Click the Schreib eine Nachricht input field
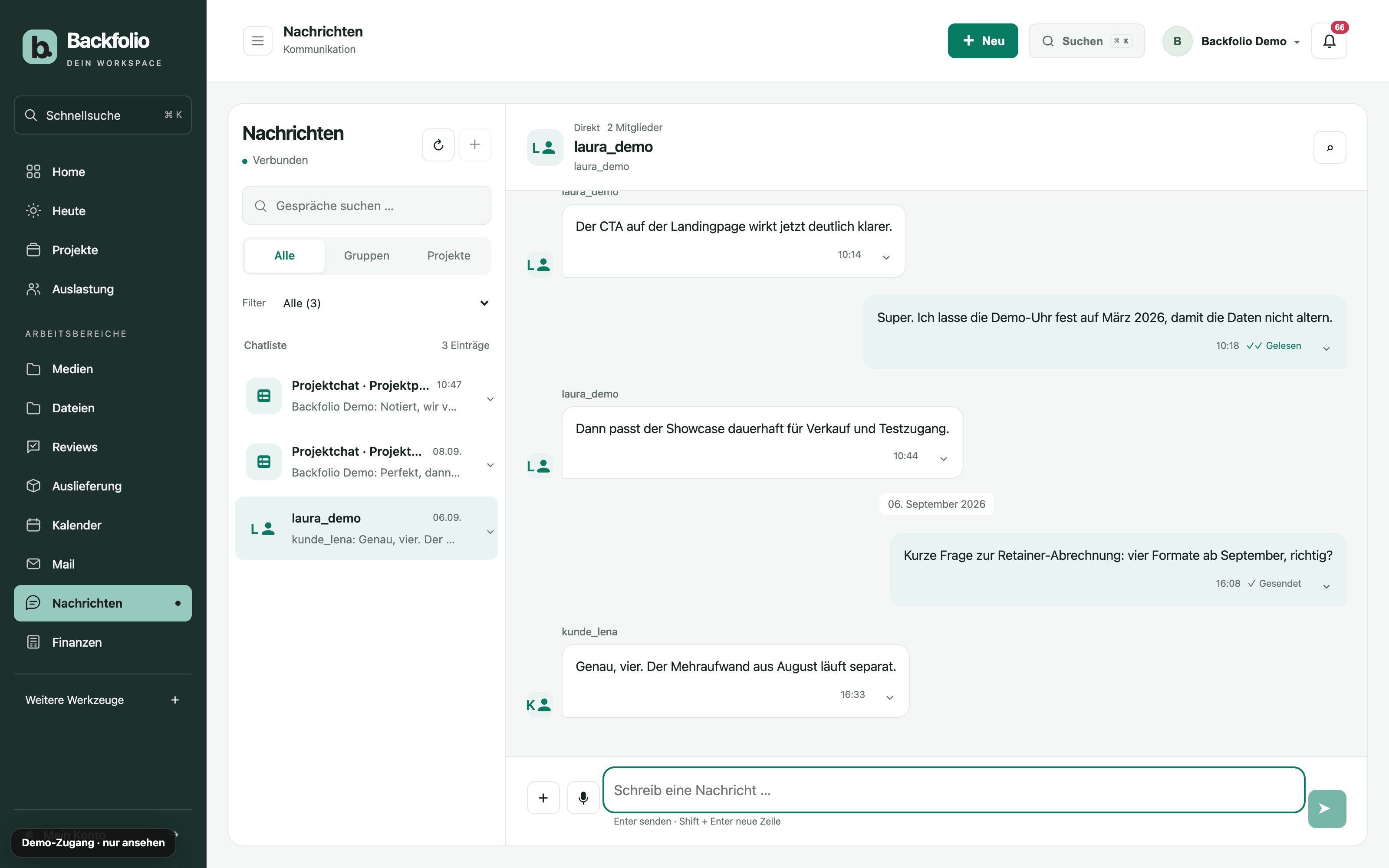This screenshot has height=868, width=1389. coord(954,790)
